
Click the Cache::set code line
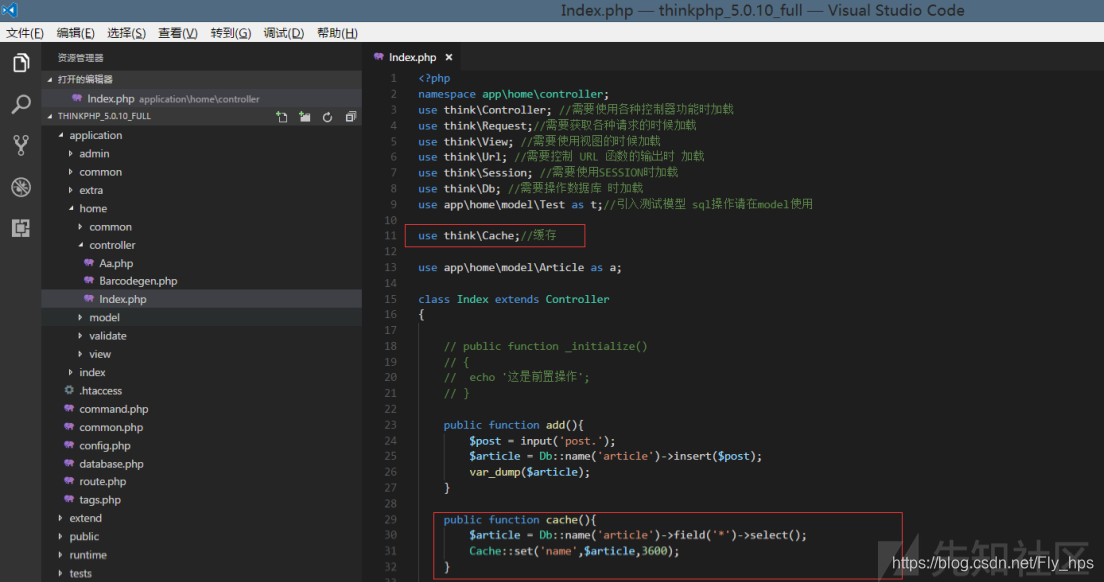[575, 551]
